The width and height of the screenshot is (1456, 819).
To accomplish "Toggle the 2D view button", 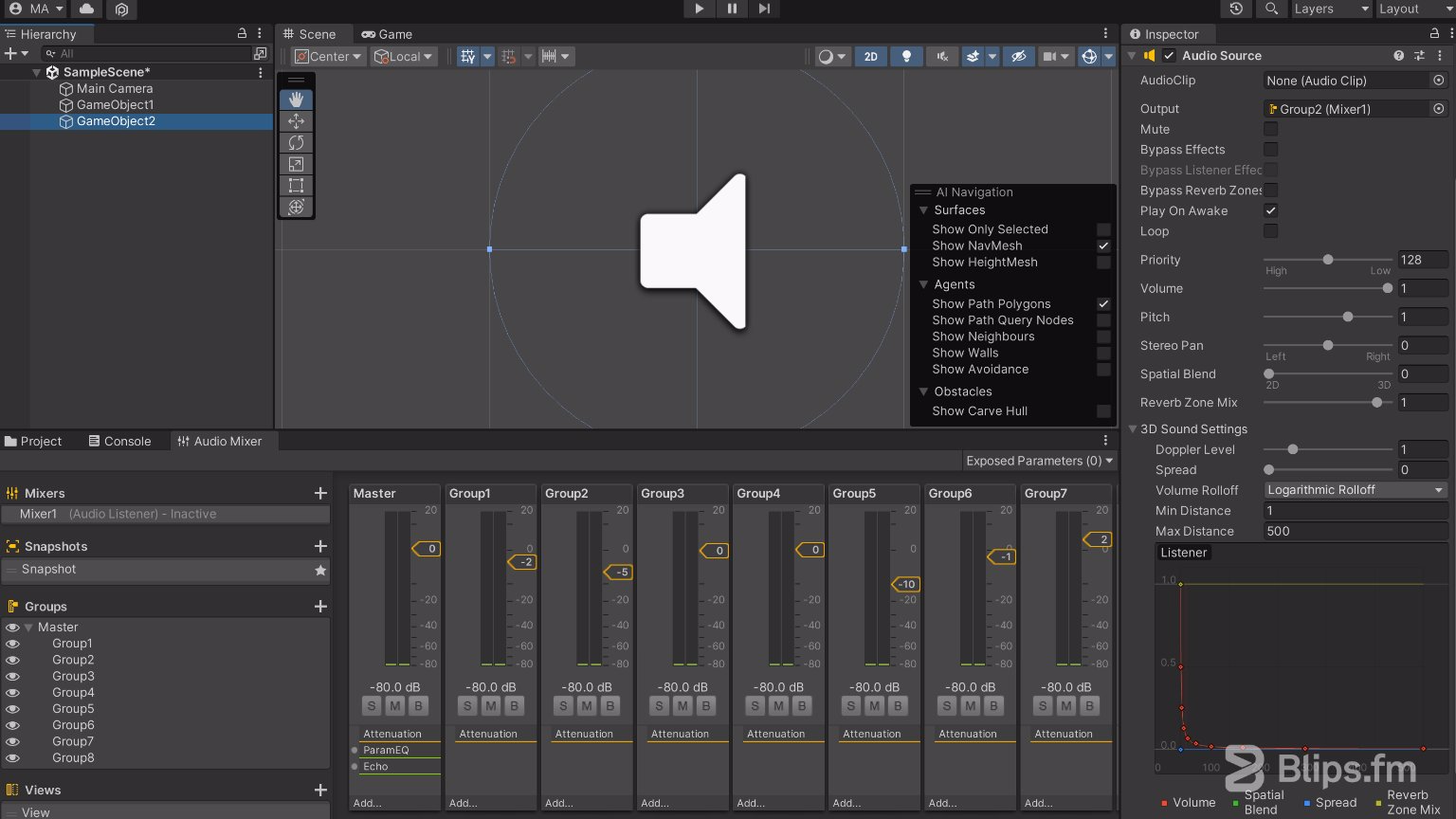I will point(870,57).
